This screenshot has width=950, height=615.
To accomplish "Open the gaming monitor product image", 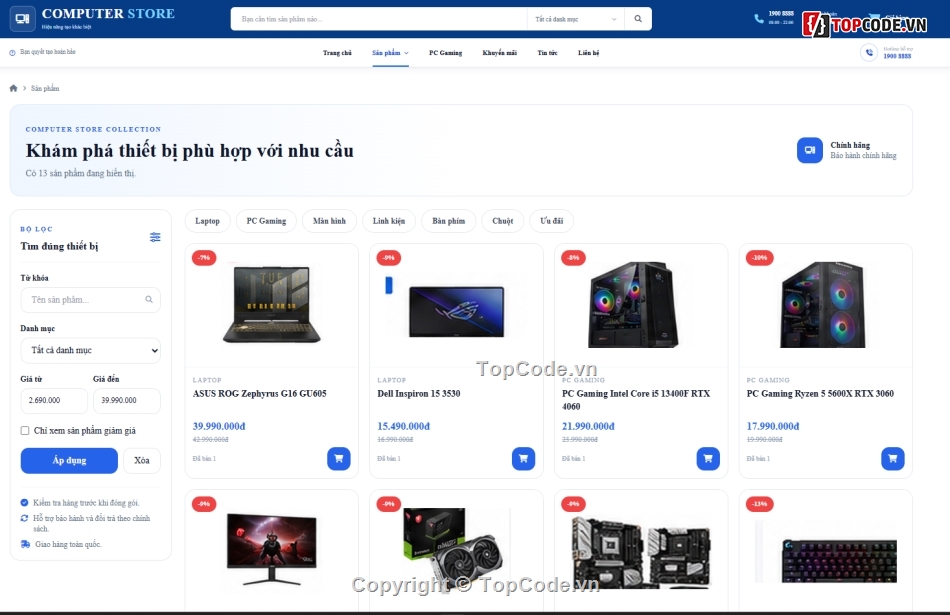I will [271, 548].
